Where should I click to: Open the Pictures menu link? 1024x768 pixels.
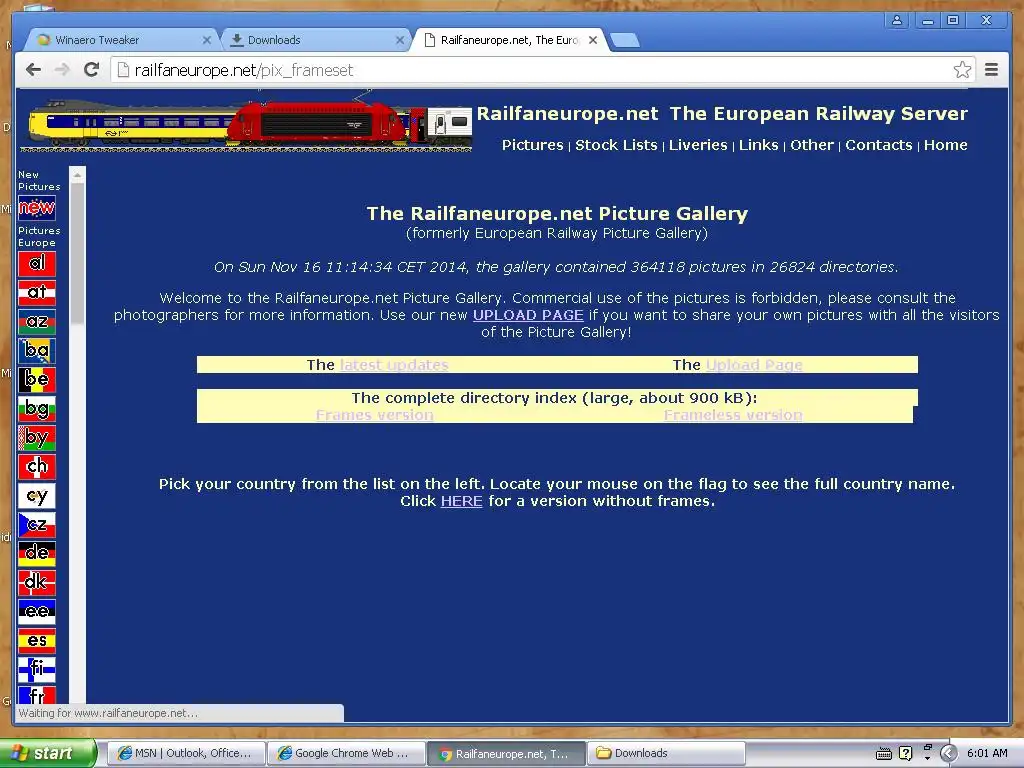[x=532, y=145]
